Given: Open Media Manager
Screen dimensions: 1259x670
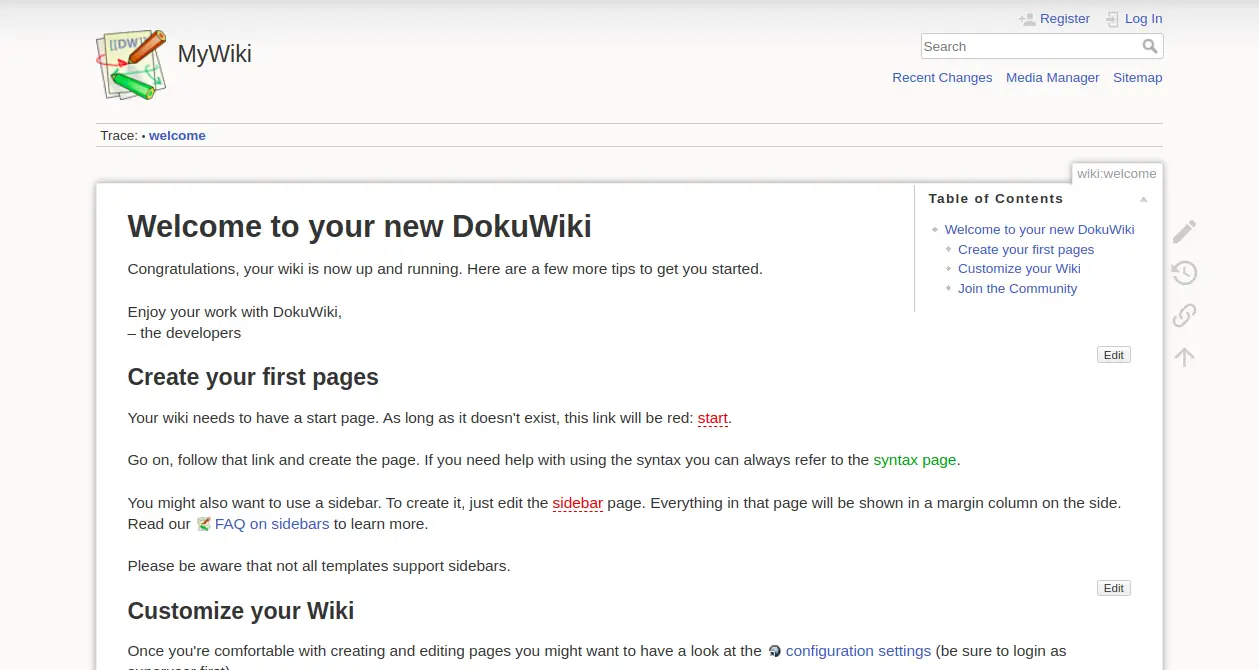Looking at the screenshot, I should [1052, 78].
